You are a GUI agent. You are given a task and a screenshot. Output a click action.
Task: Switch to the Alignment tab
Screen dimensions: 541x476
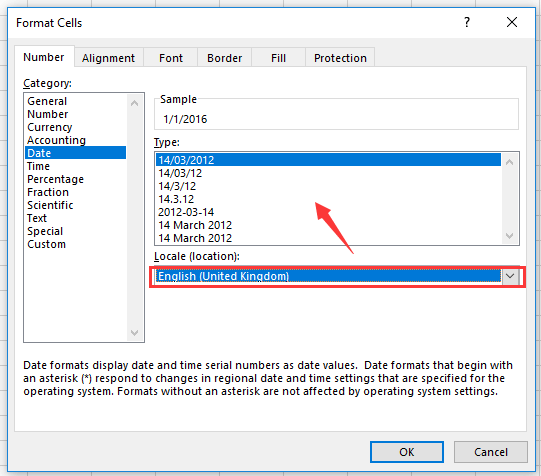pyautogui.click(x=108, y=58)
